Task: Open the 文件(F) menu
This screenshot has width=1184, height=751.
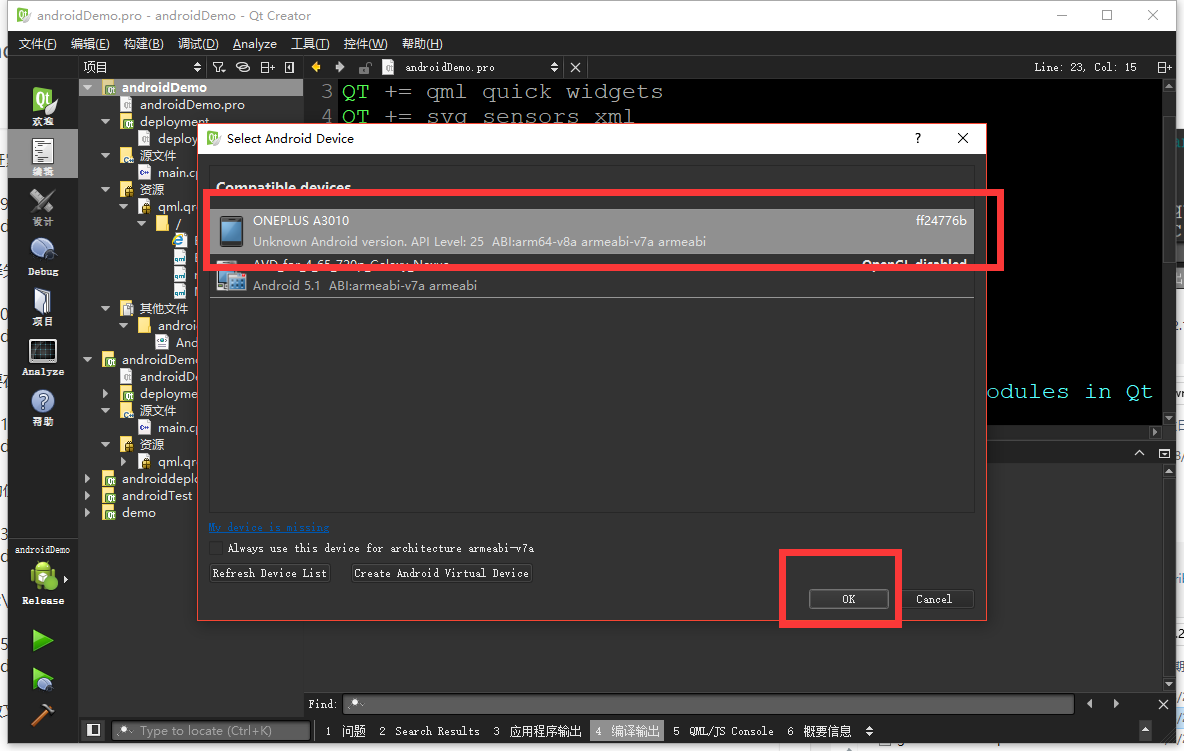Action: [x=37, y=44]
